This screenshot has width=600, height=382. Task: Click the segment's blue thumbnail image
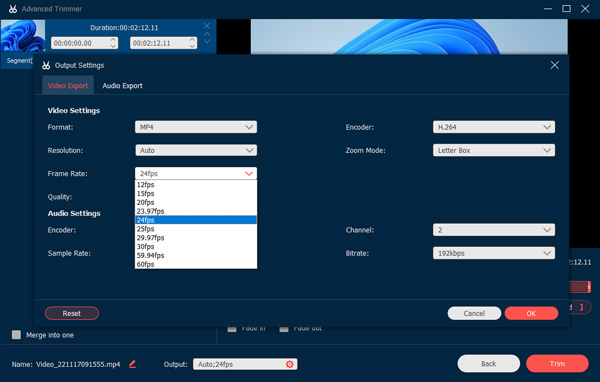pyautogui.click(x=23, y=36)
